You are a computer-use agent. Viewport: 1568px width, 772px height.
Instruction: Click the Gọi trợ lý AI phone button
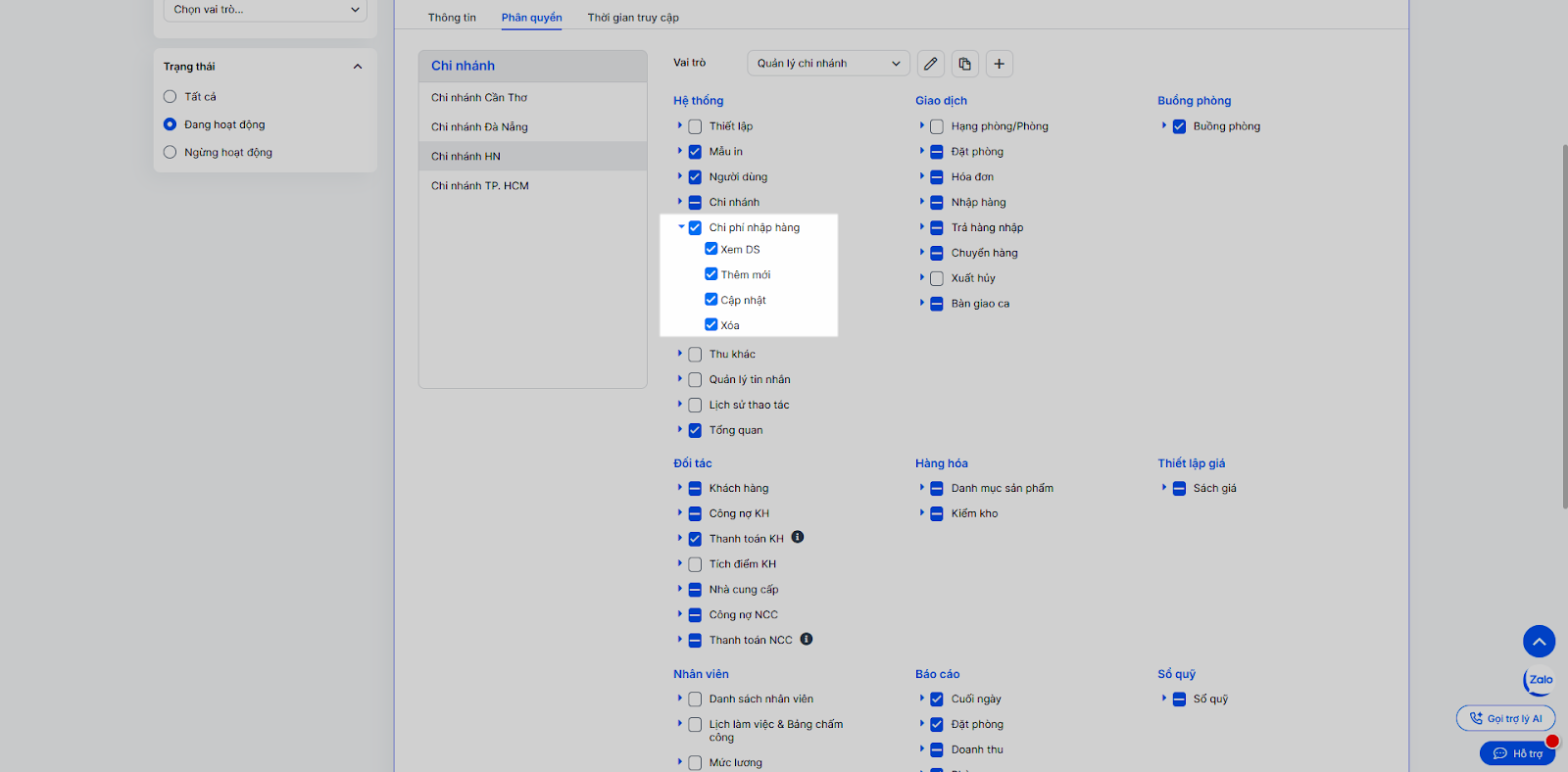(x=1505, y=718)
